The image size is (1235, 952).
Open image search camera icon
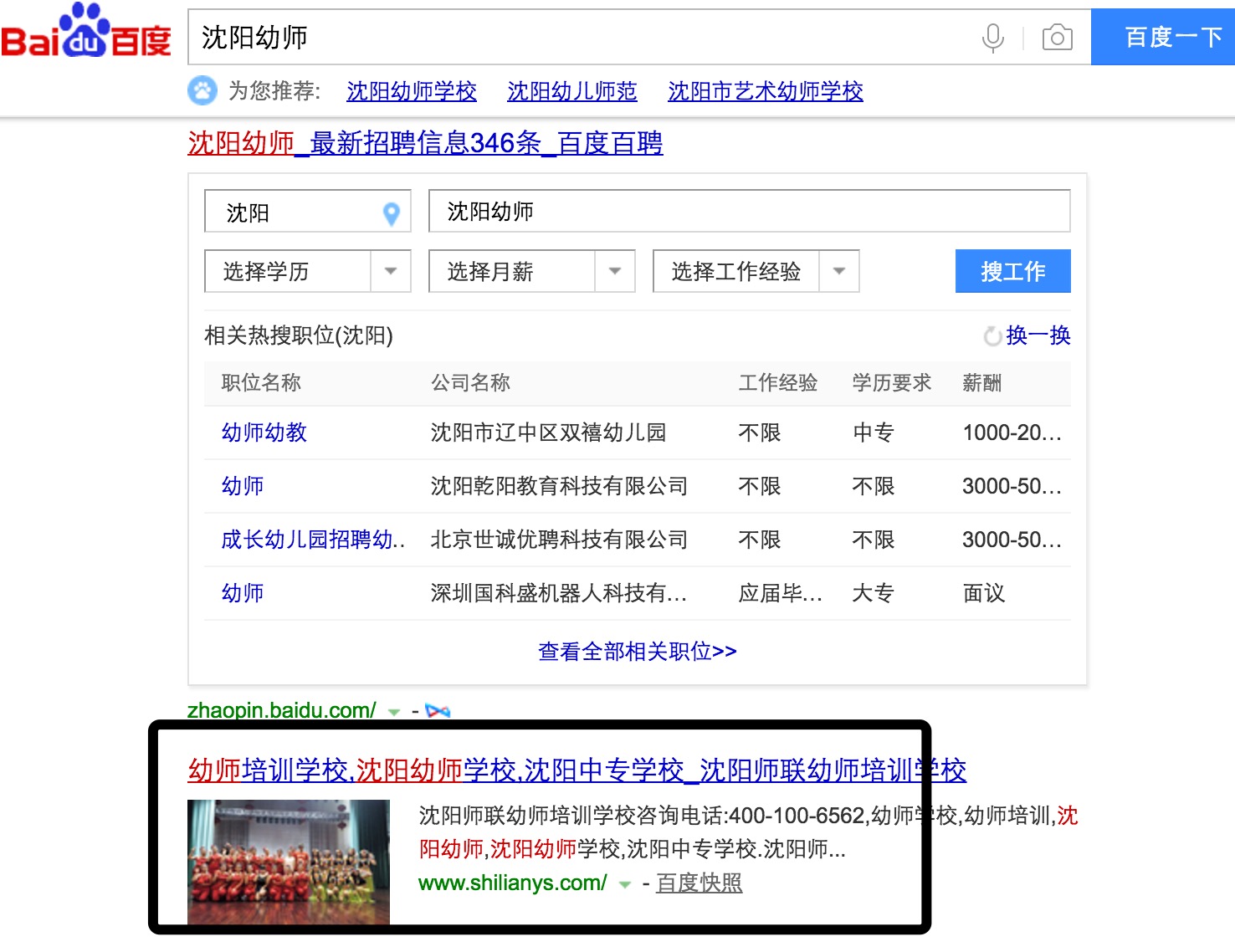point(1057,38)
